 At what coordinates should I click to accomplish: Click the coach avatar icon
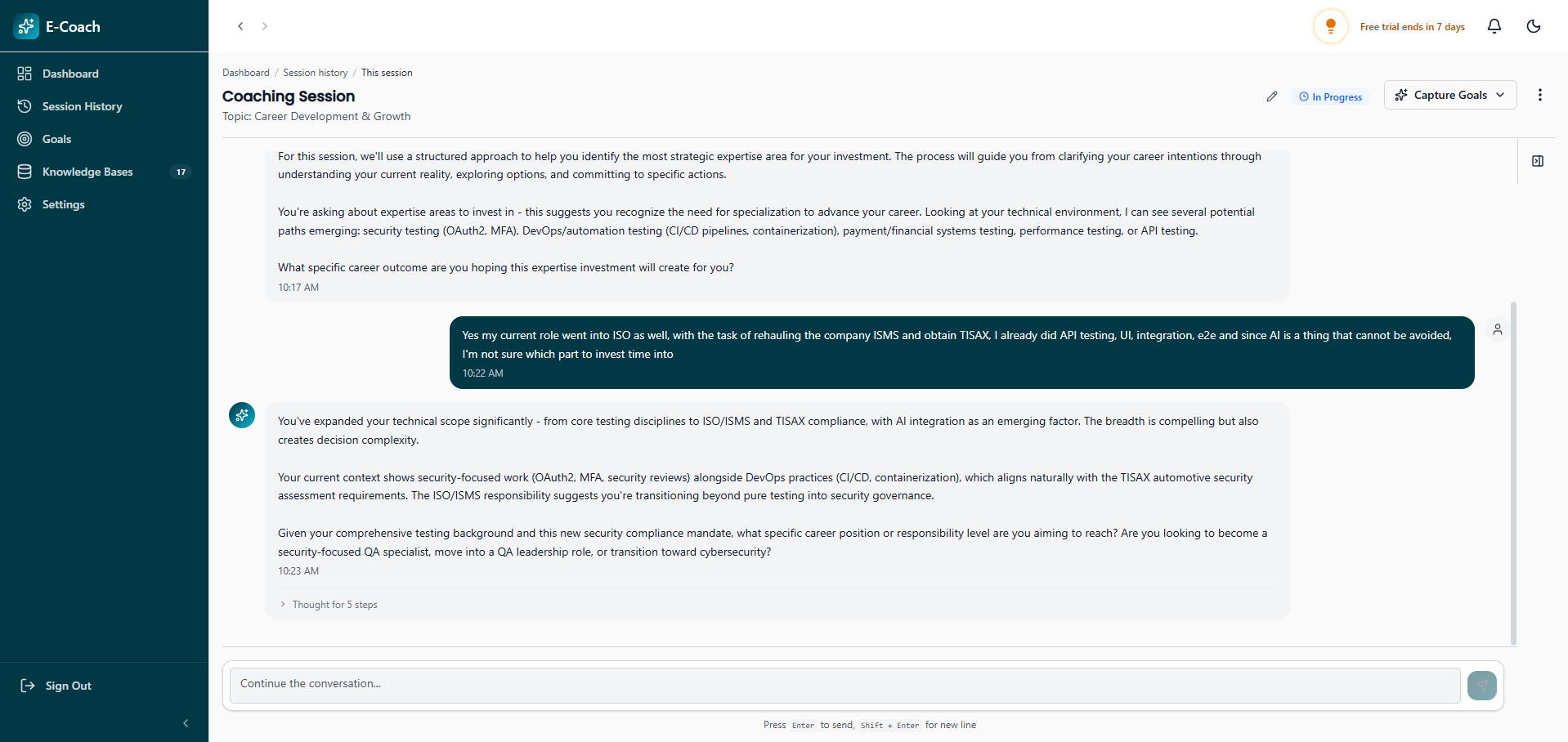242,415
